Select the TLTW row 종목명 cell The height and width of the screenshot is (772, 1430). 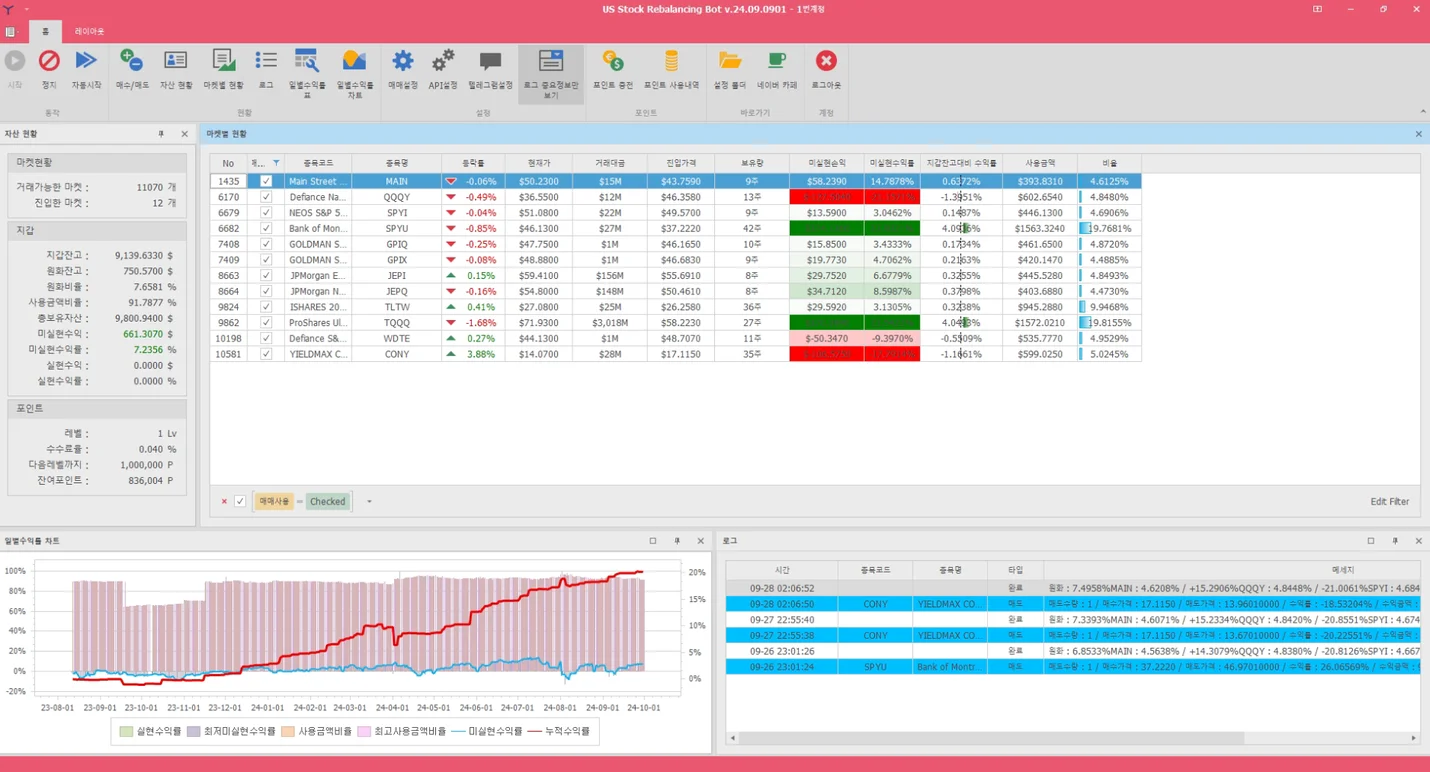pos(396,307)
